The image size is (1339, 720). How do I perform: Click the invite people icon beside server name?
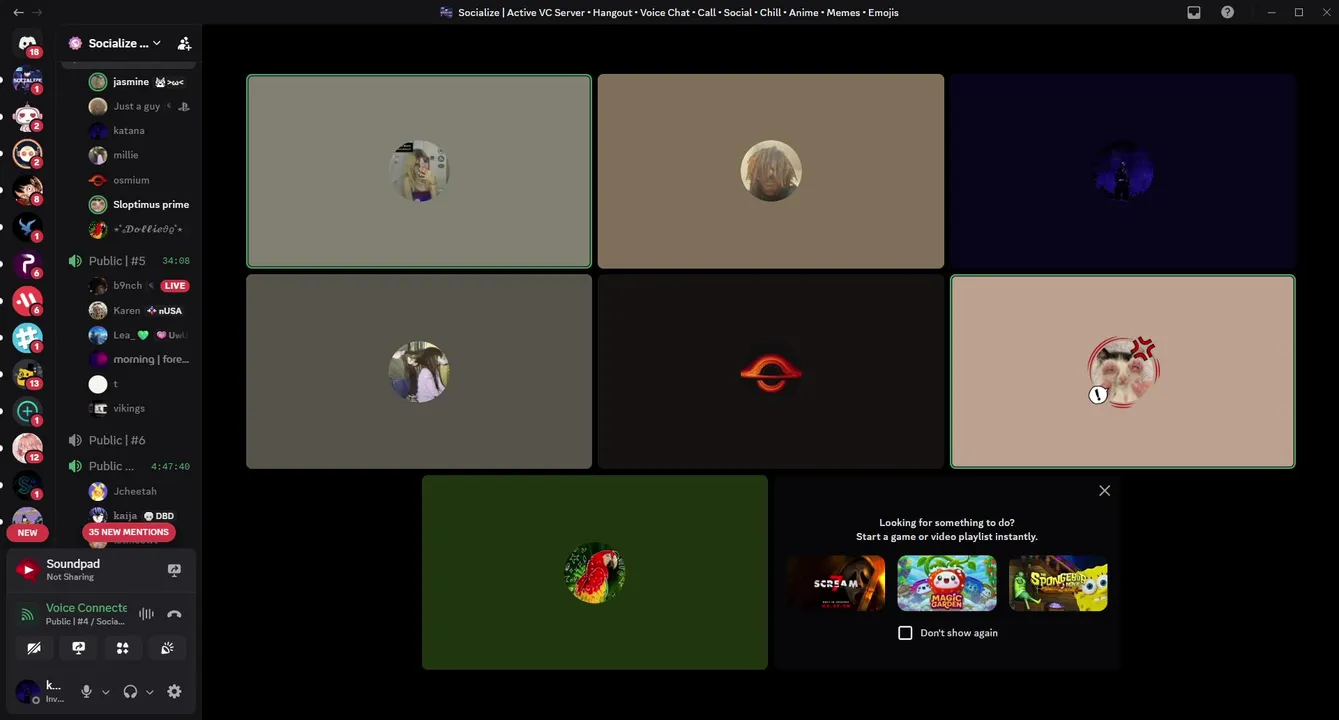click(184, 44)
